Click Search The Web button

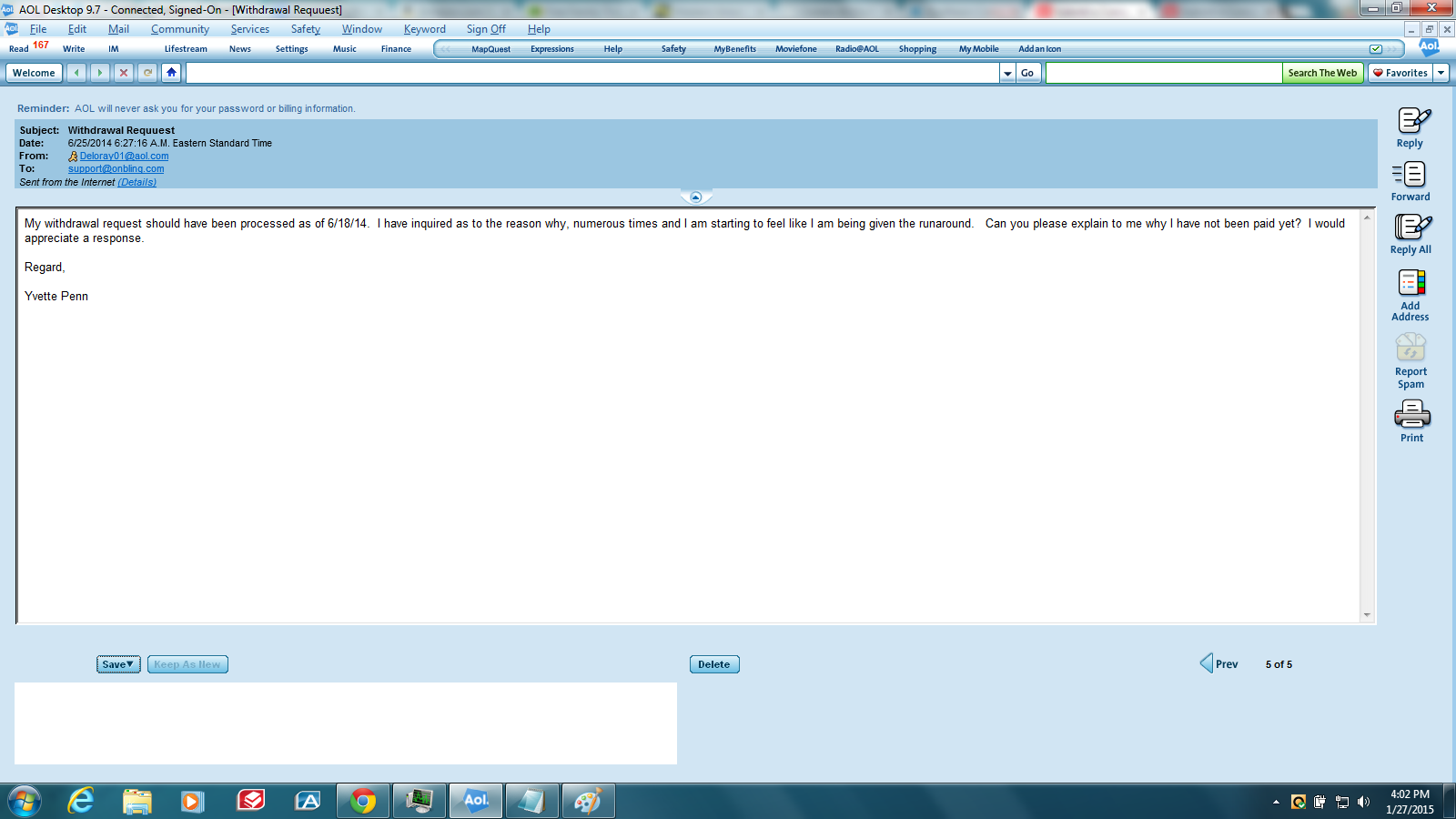1322,73
